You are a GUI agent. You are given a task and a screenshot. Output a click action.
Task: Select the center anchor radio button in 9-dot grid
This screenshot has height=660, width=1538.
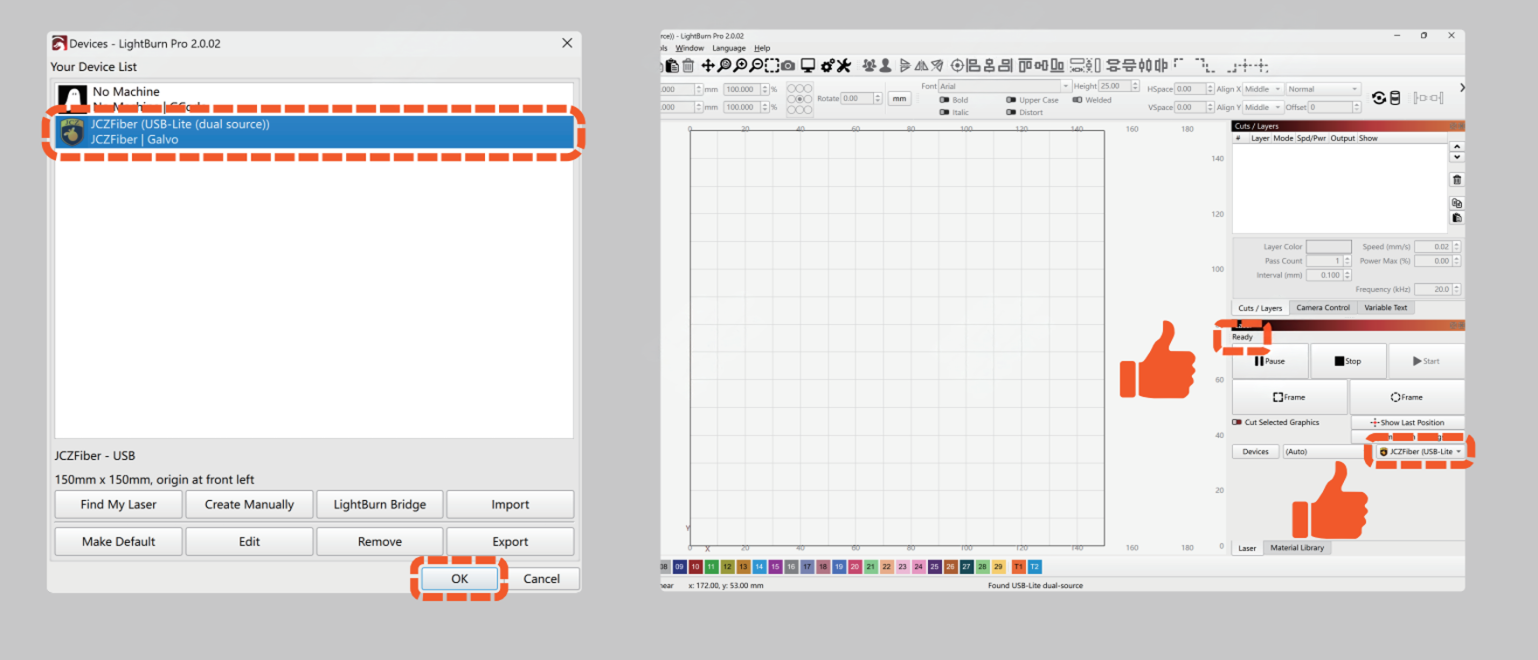click(x=799, y=99)
